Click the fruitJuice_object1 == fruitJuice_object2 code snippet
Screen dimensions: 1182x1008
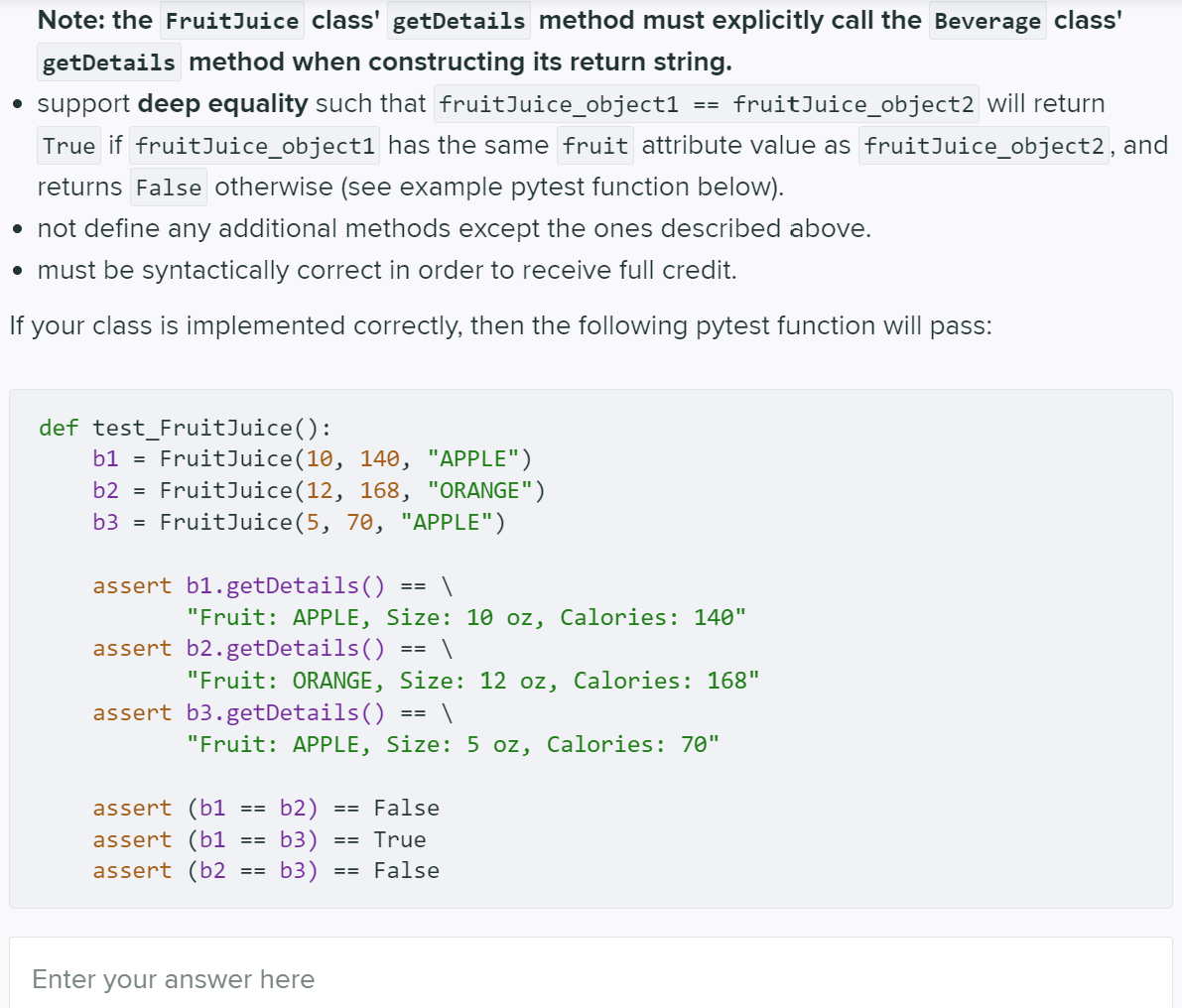click(706, 103)
